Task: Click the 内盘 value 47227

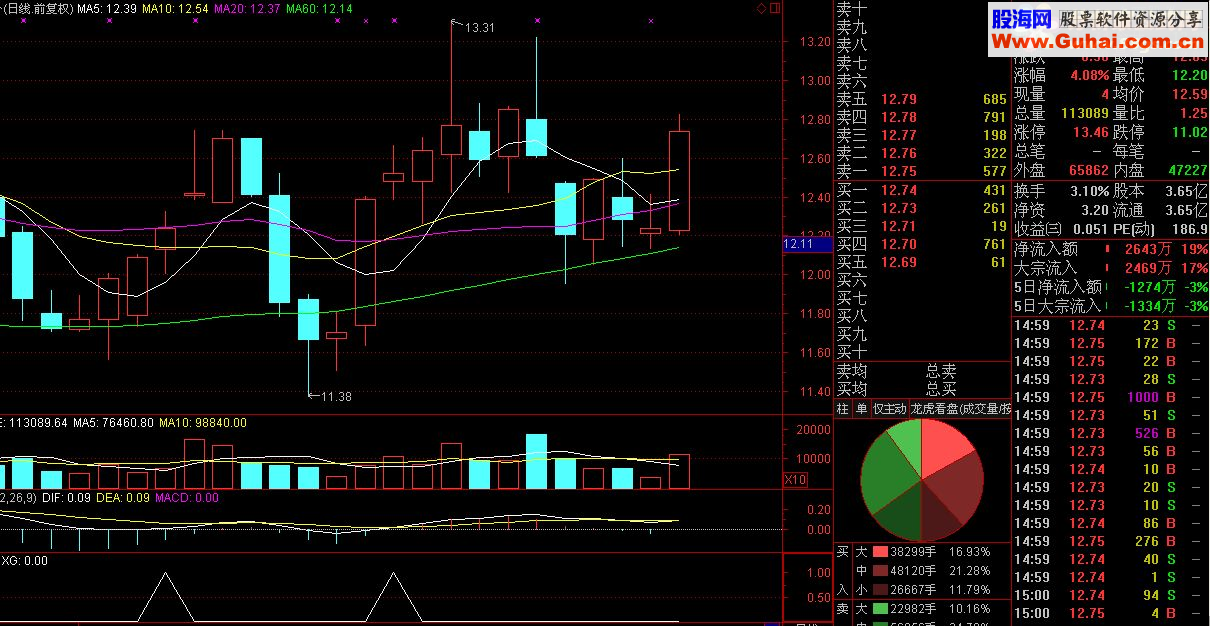Action: [1186, 171]
